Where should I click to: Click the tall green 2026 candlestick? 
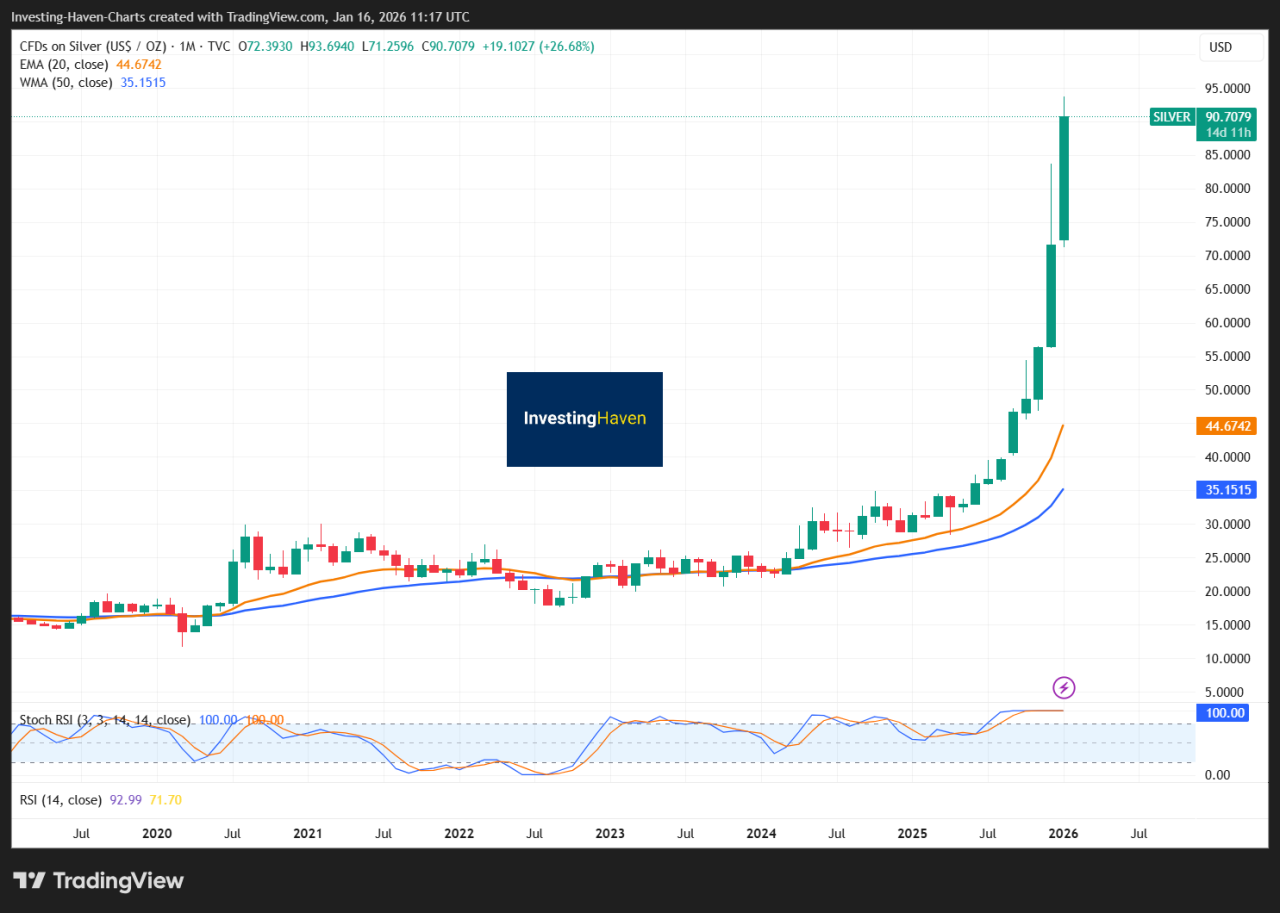pos(1063,180)
